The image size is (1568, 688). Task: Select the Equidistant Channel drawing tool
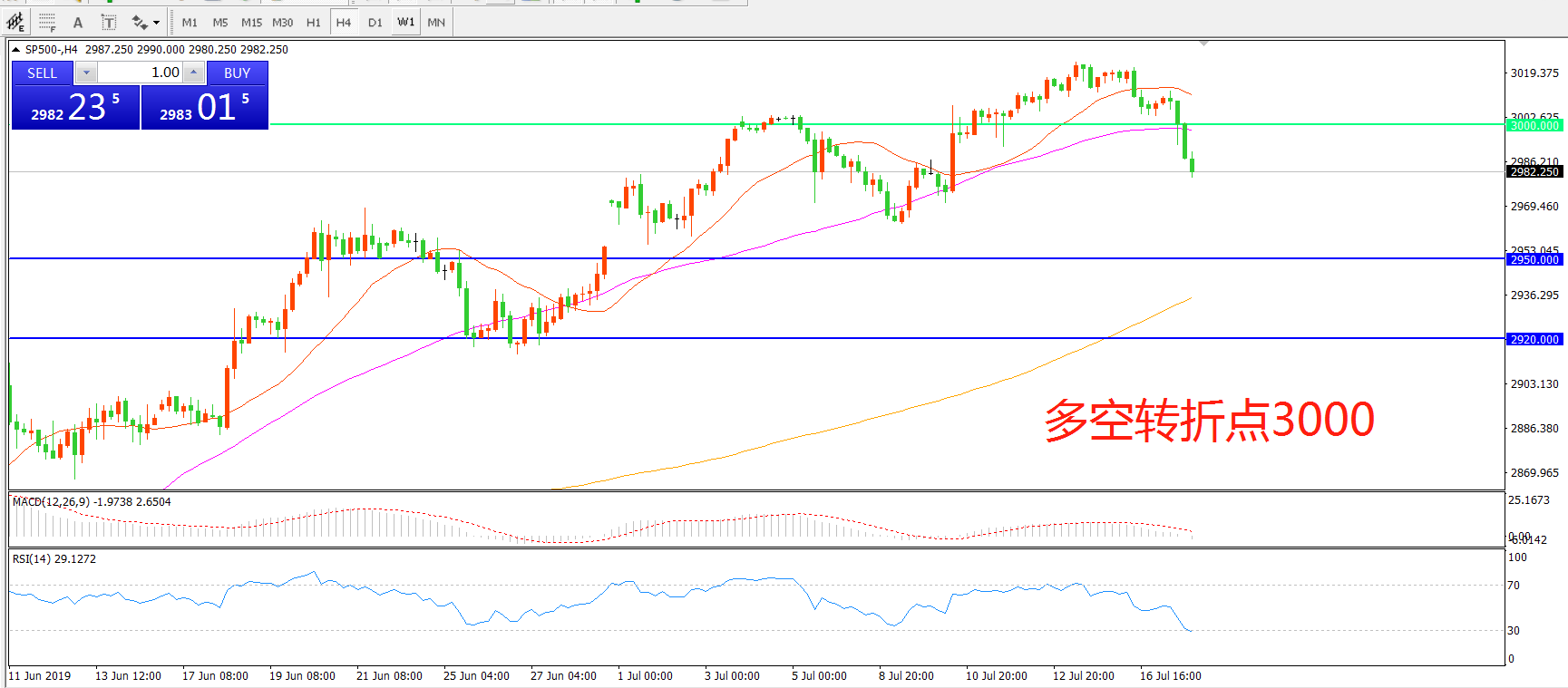[x=15, y=23]
